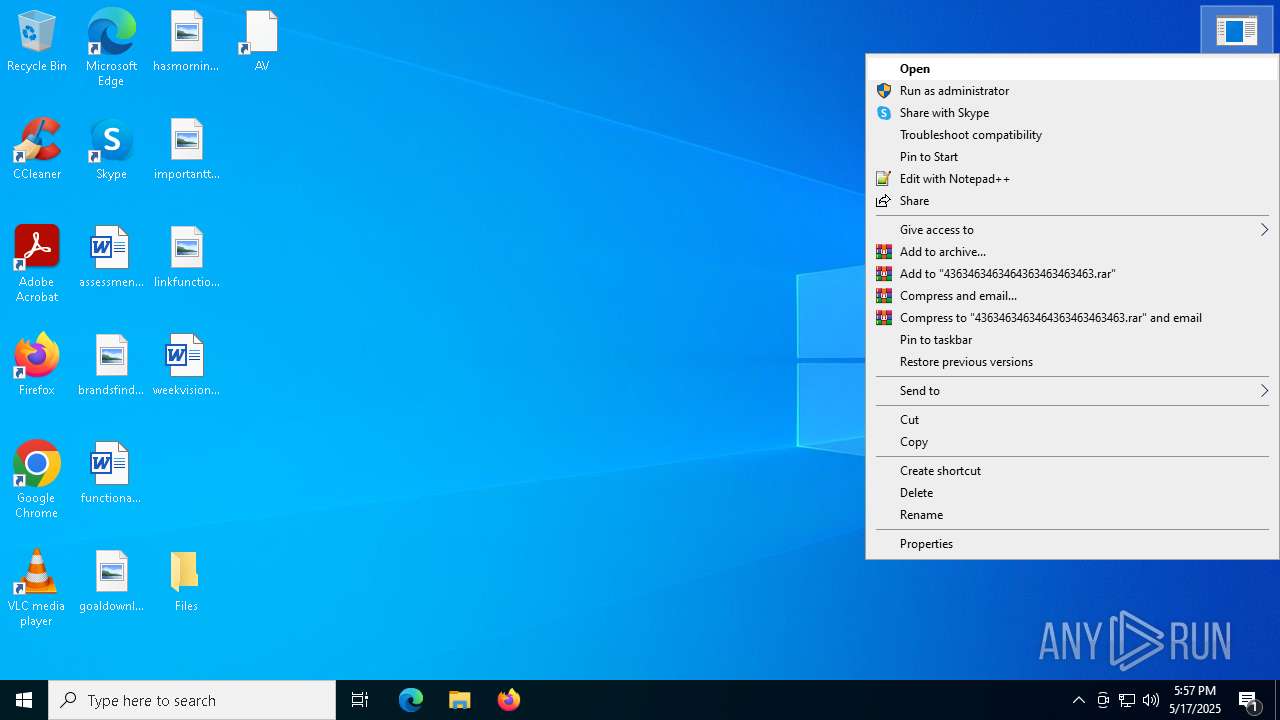Launch the VLC media player shortcut
The width and height of the screenshot is (1280, 720).
pos(37,588)
